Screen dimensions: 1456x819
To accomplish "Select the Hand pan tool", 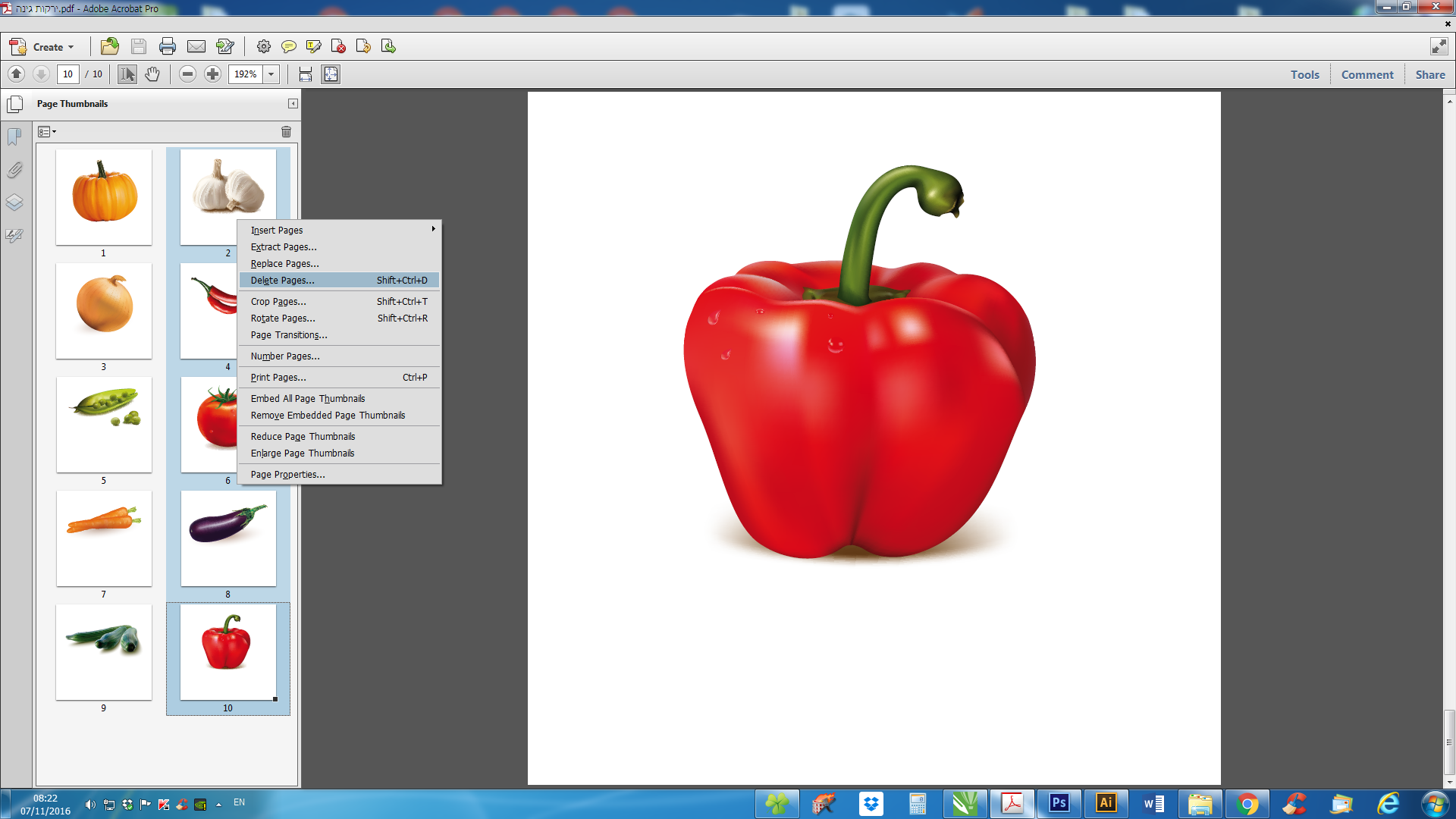I will [x=152, y=74].
